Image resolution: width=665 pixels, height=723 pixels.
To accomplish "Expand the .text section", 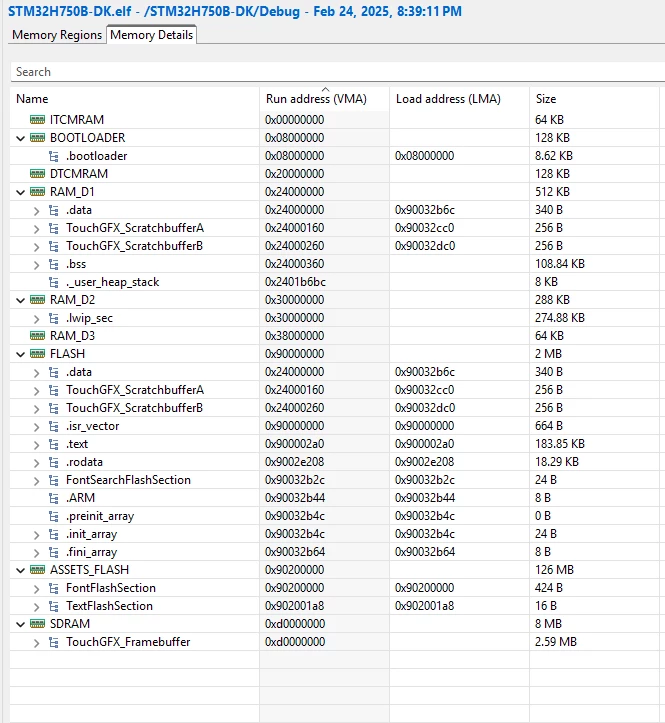I will [36, 445].
